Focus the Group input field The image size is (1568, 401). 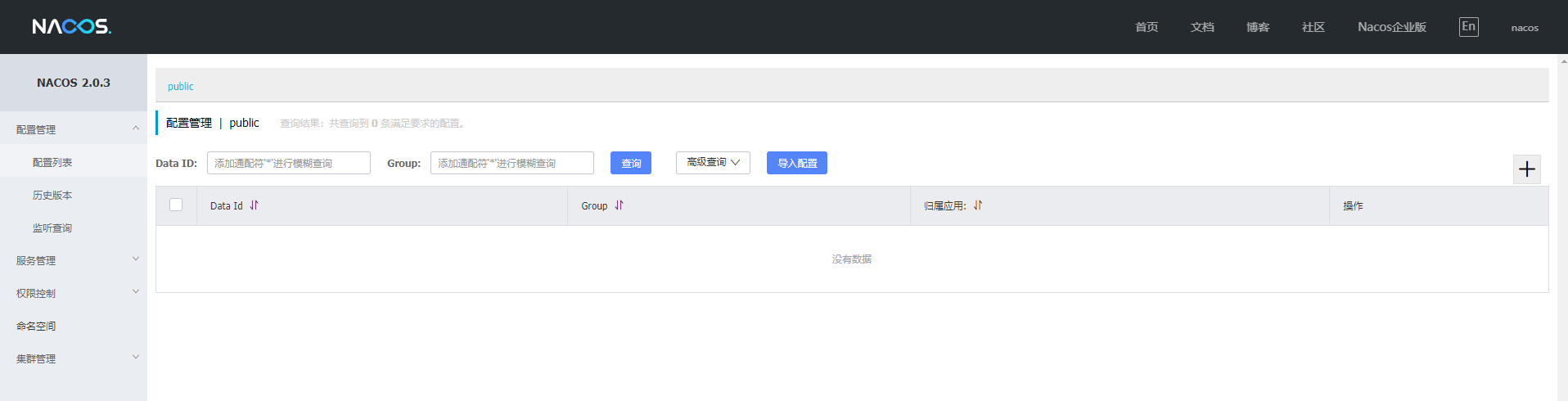(x=512, y=163)
